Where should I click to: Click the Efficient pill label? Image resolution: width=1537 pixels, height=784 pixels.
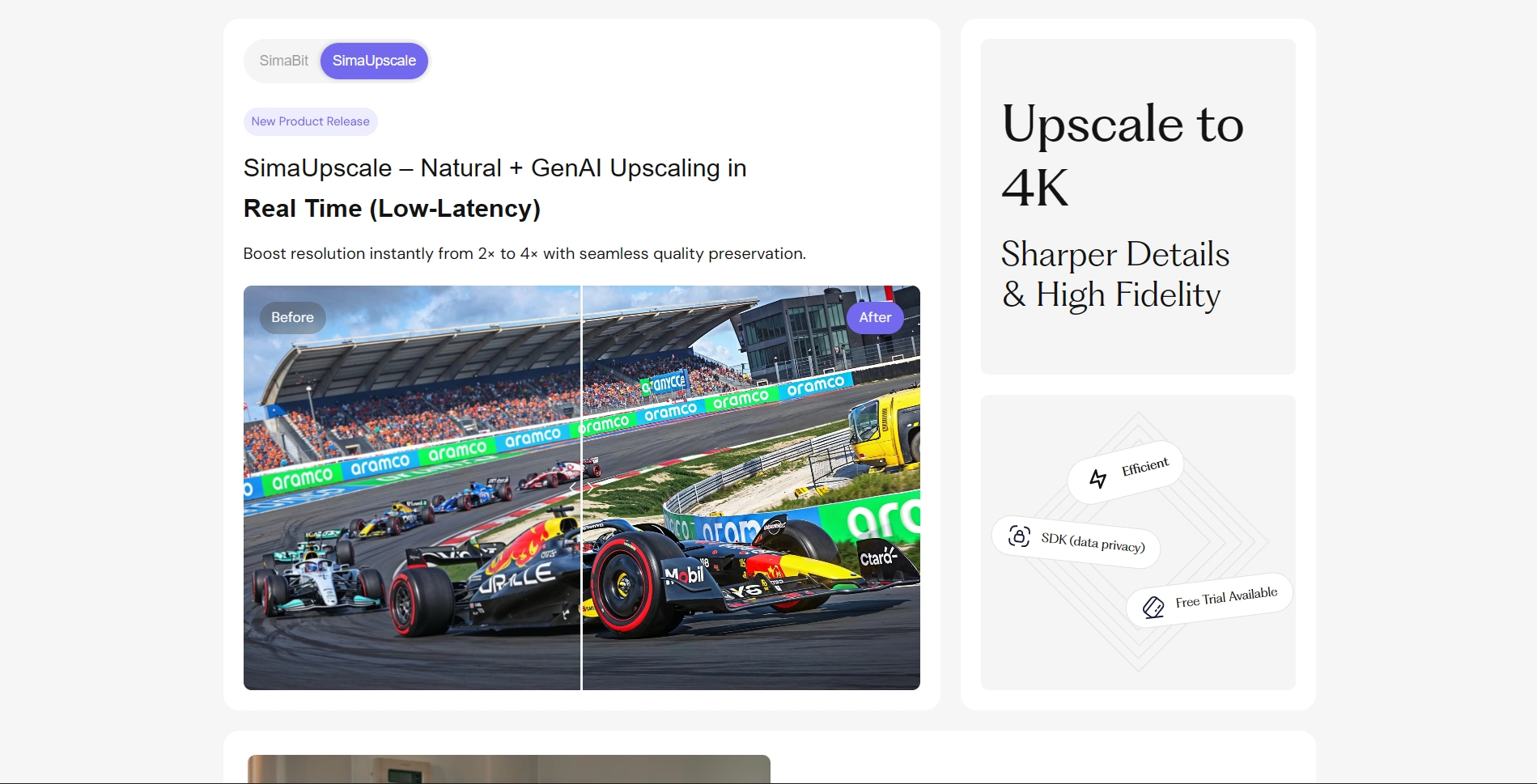tap(1126, 473)
